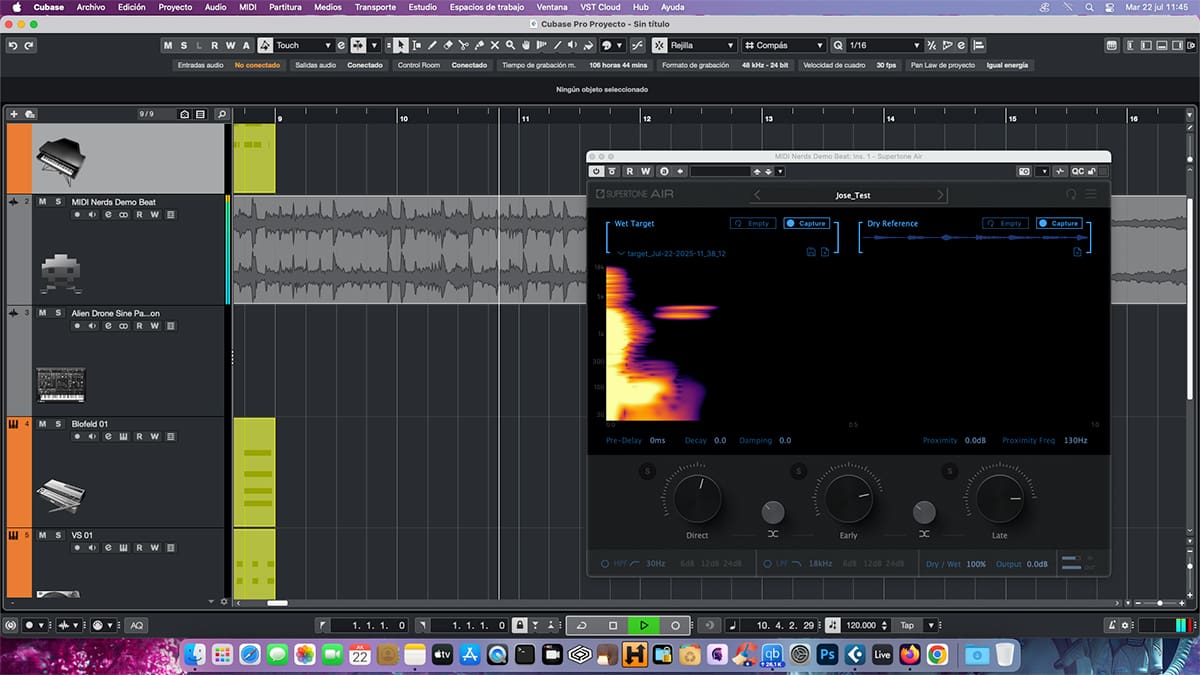Open the VST Cloud menu
The height and width of the screenshot is (675, 1200).
[x=600, y=7]
